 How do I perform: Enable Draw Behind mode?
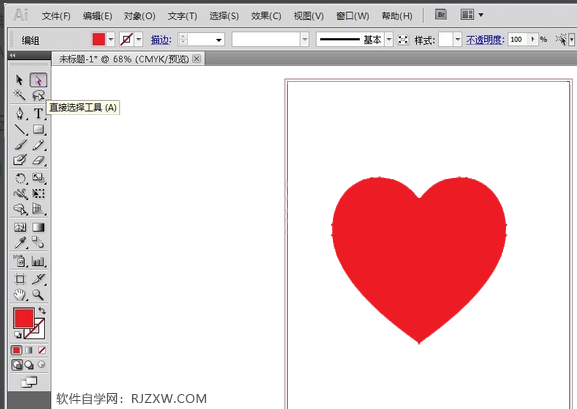29,364
